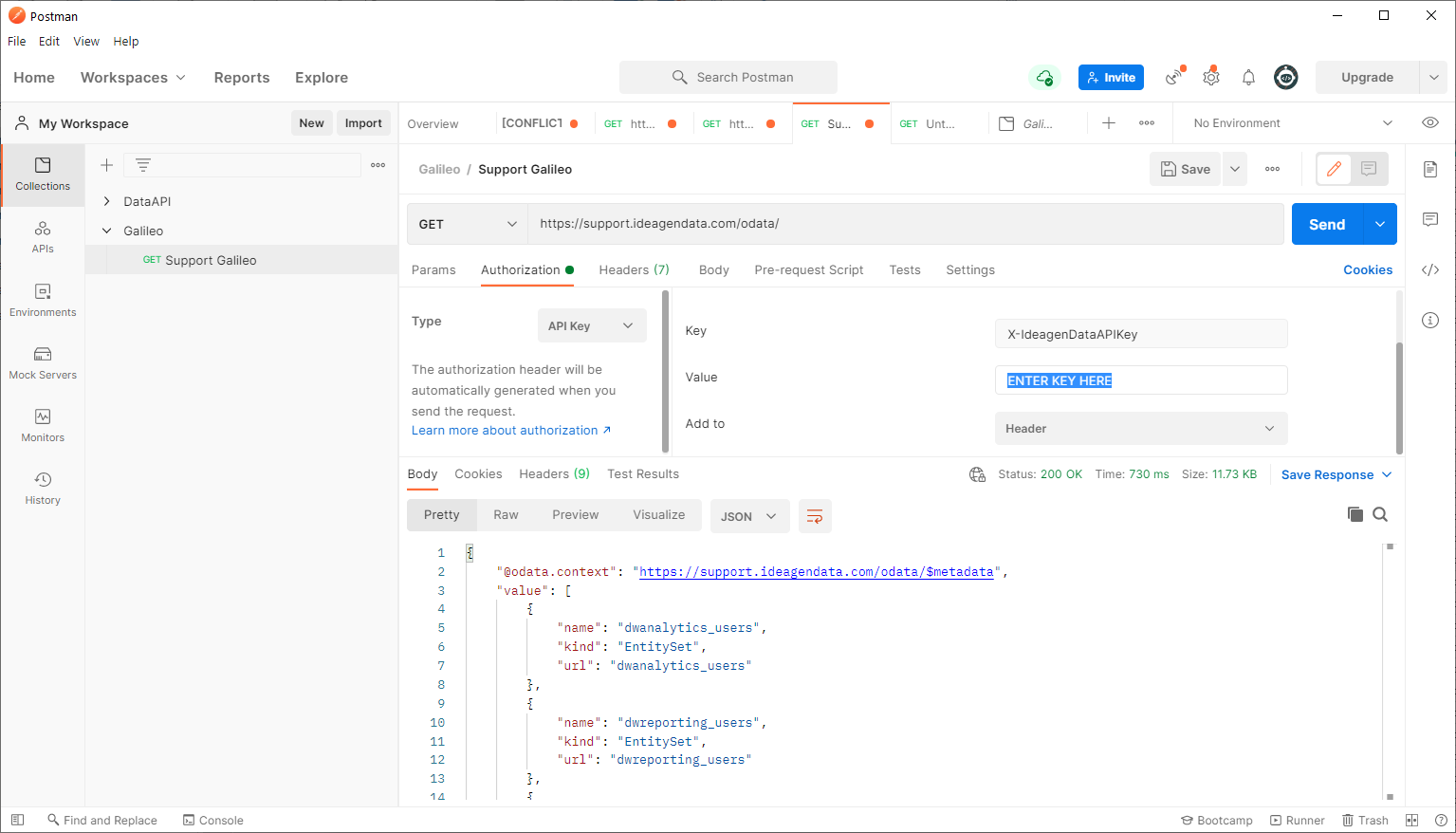Open the Monitors sidebar section
Screen dimensions: 1456x833
43,426
